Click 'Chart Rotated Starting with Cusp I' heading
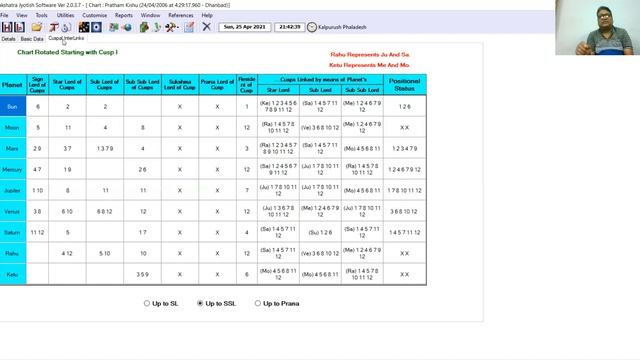This screenshot has height=360, width=640. point(67,52)
